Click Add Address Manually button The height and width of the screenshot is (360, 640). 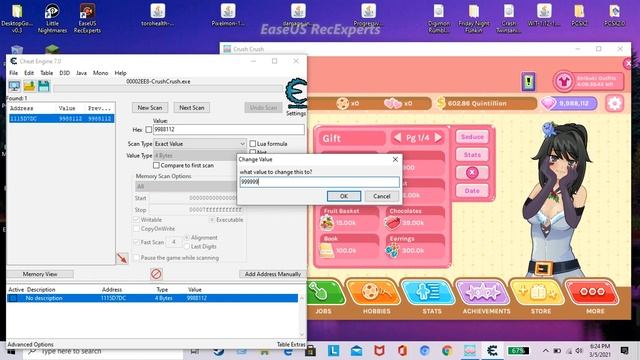pos(273,274)
